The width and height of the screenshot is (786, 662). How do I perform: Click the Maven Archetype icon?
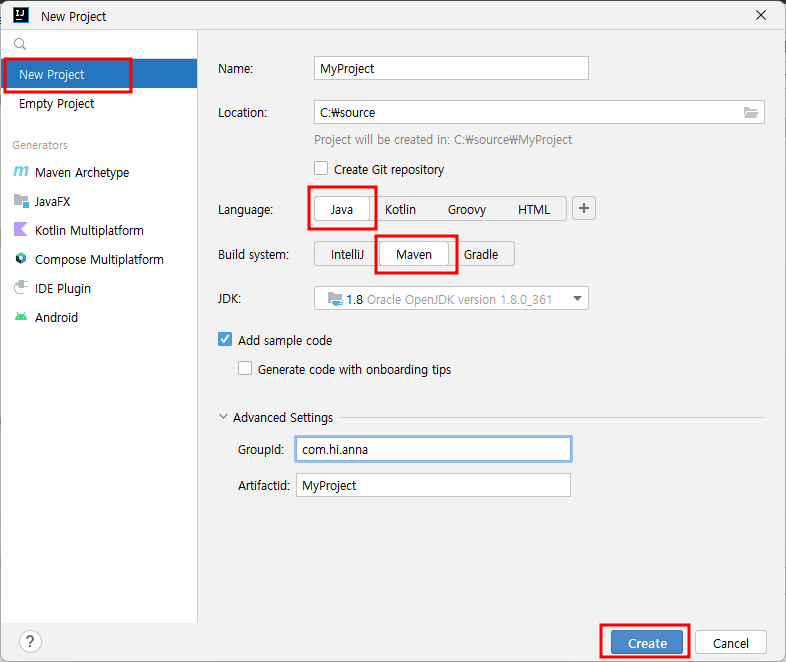(x=21, y=172)
